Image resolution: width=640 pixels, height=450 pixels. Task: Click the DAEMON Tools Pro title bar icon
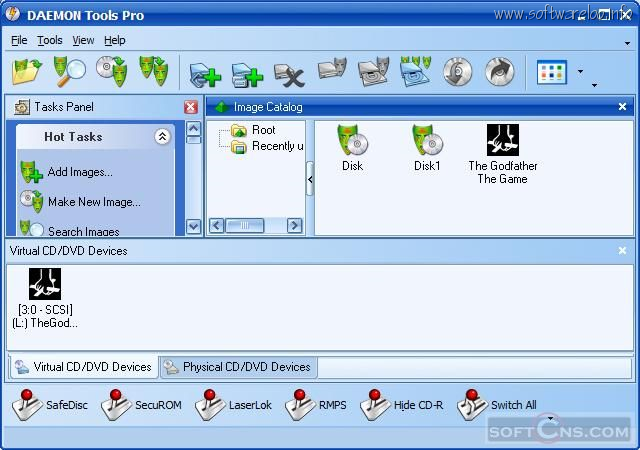coord(13,14)
